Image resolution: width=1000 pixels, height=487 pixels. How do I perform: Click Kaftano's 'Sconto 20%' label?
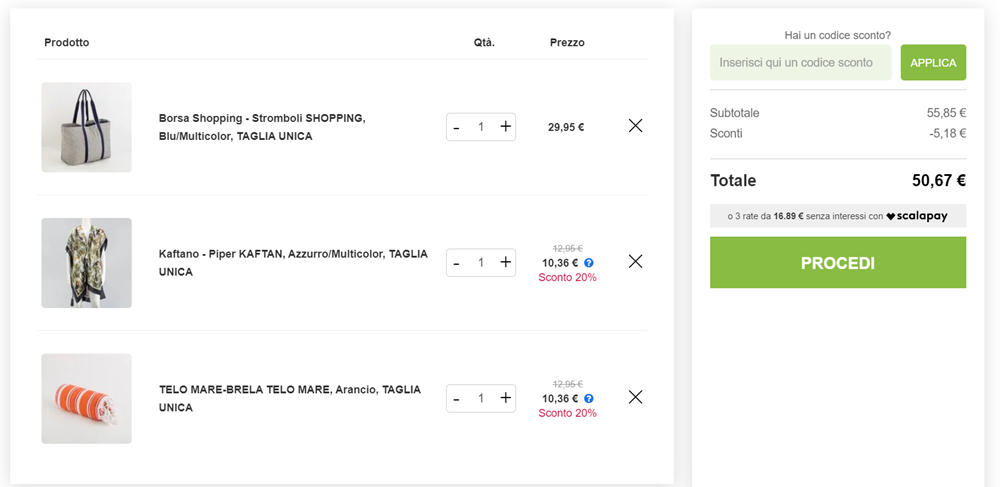click(x=567, y=277)
